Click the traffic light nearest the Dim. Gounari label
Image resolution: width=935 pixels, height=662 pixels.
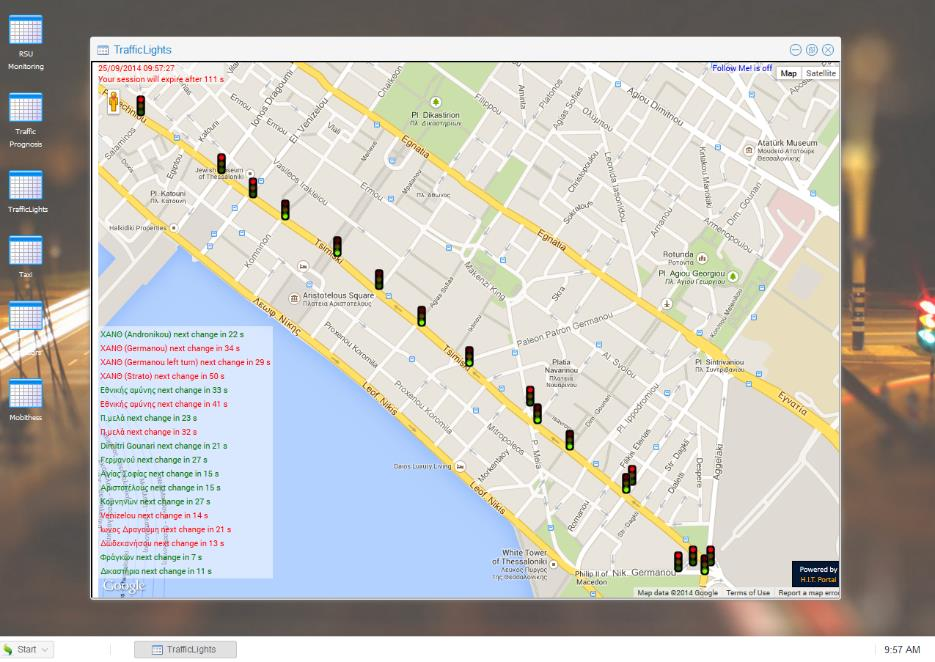point(570,440)
